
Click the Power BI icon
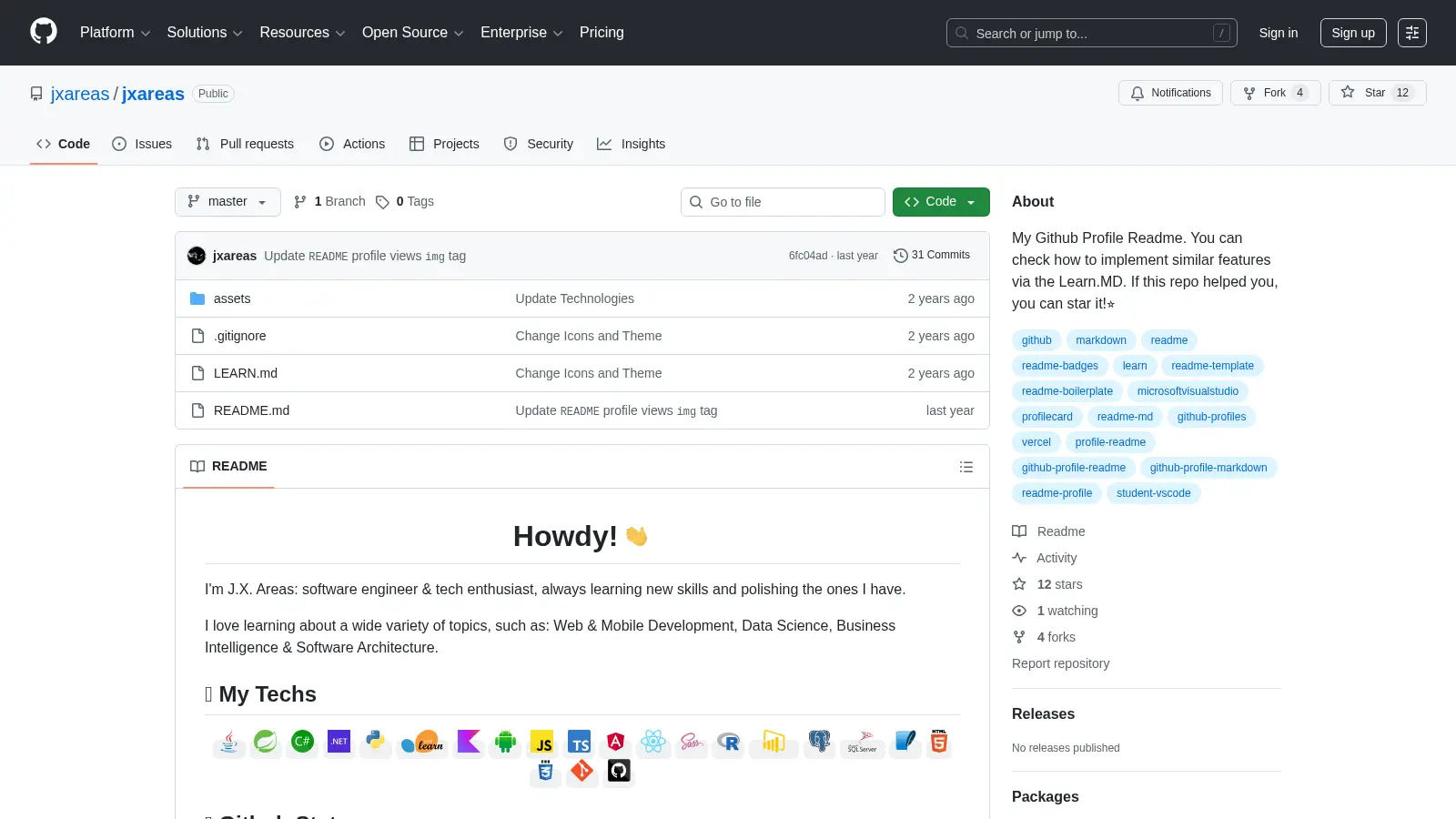pyautogui.click(x=773, y=743)
